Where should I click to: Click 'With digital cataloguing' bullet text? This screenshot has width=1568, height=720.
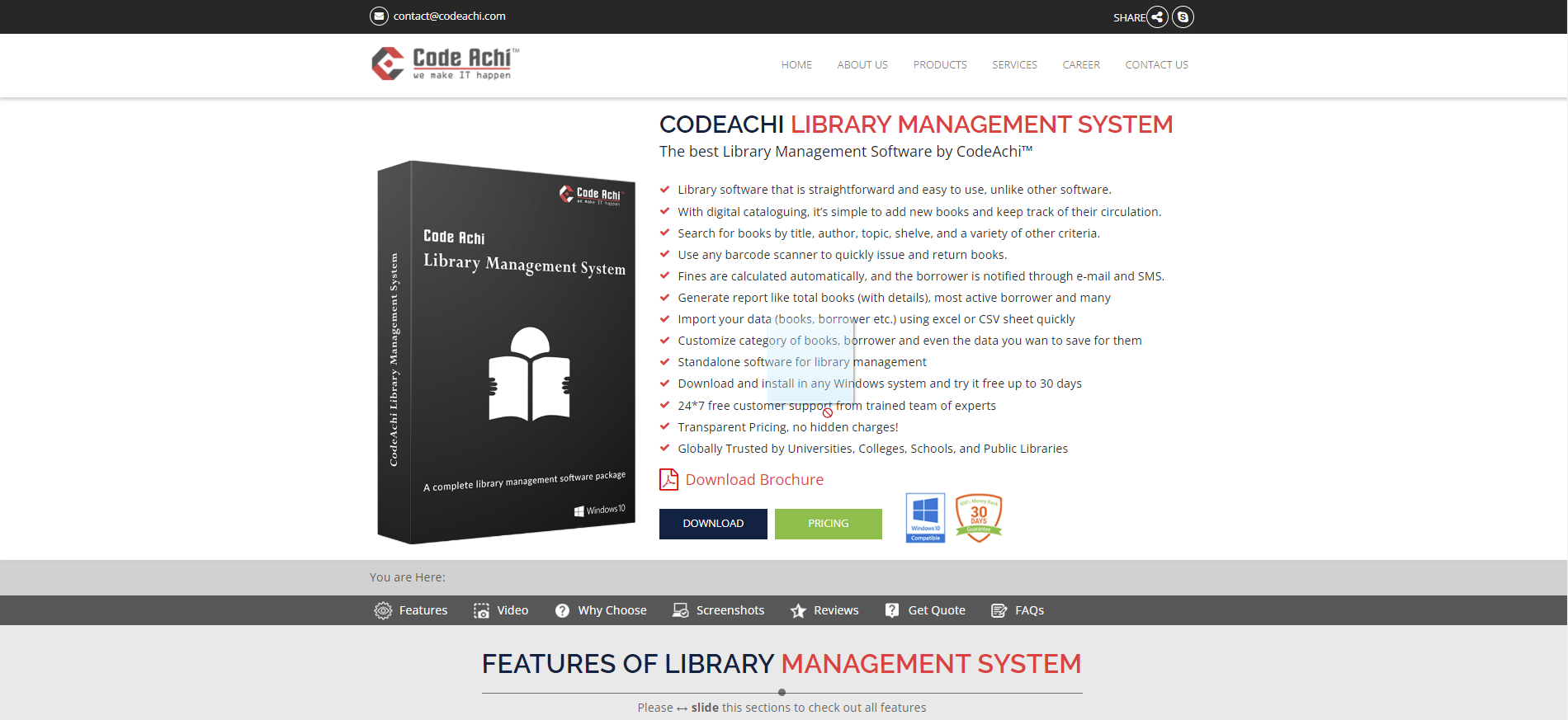pyautogui.click(x=919, y=212)
